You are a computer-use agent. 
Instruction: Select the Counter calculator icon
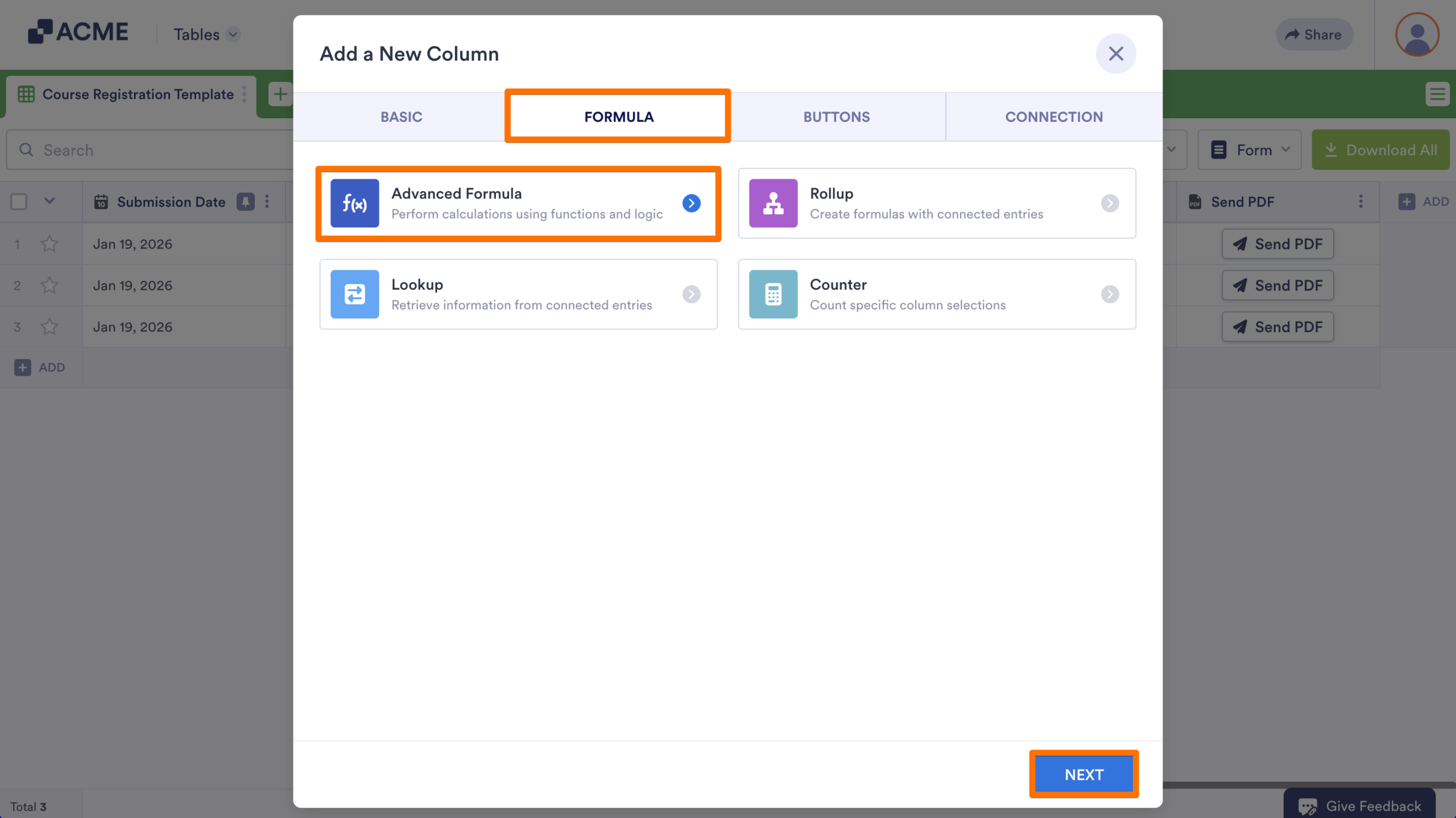(x=773, y=294)
